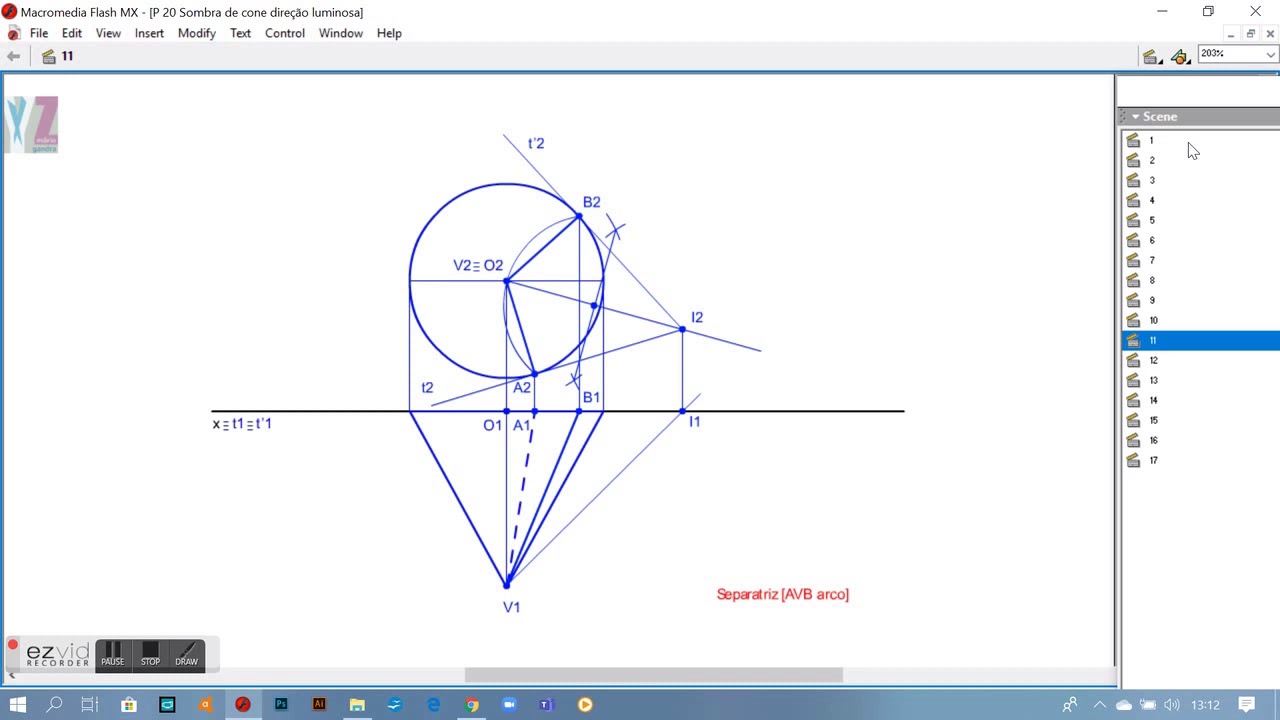The image size is (1280, 720).
Task: Click the 'x≡t1≡t'1' axis label
Action: tap(242, 424)
